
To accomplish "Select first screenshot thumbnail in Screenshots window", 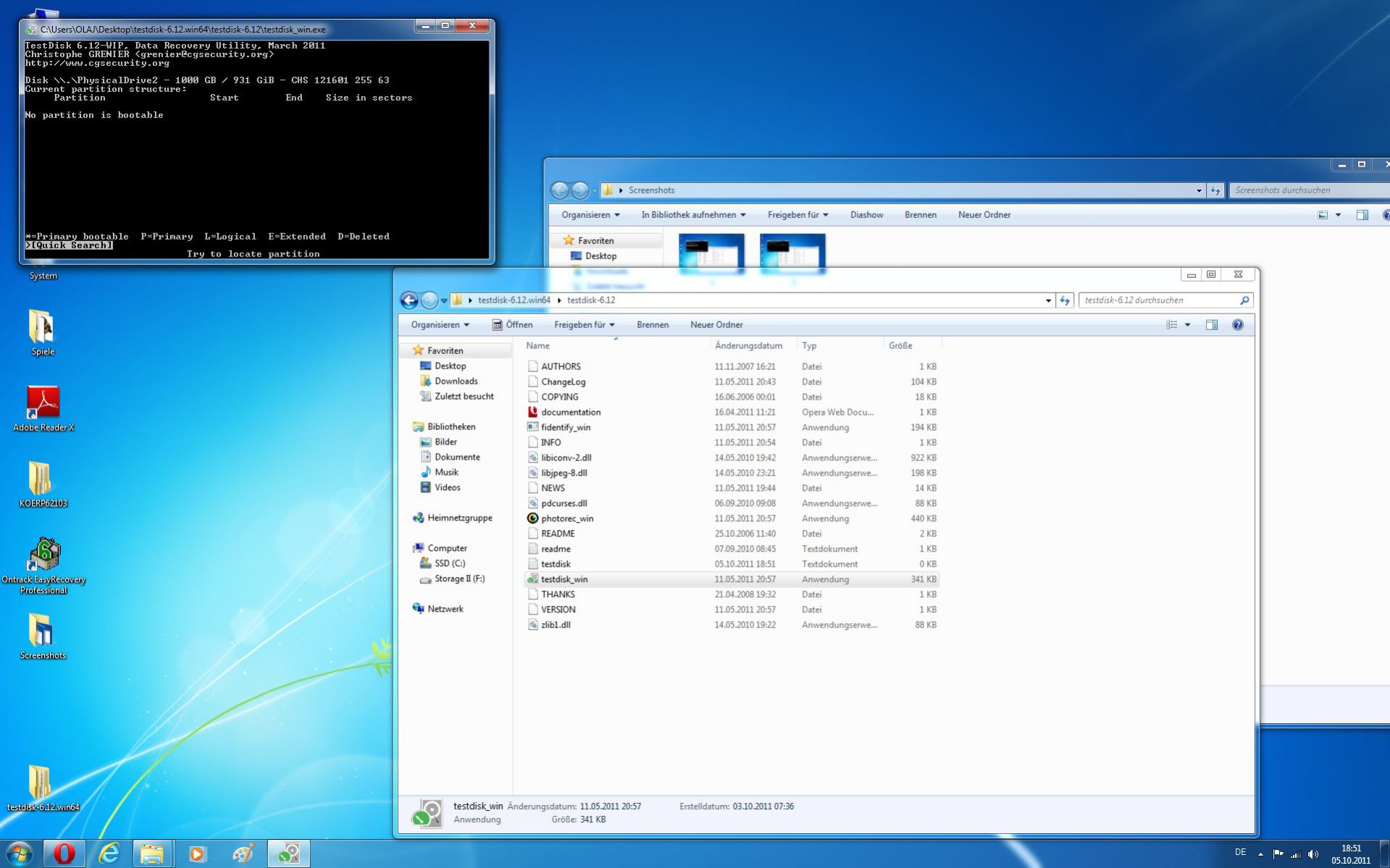I will click(711, 253).
